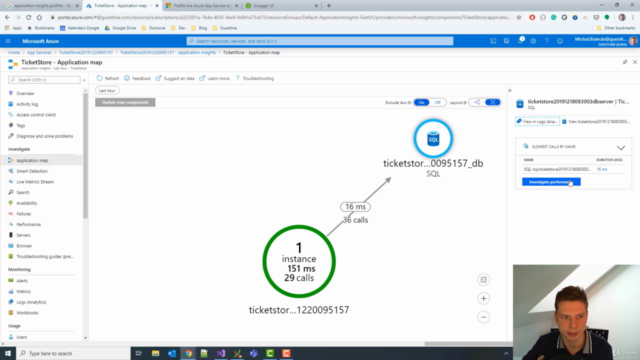The image size is (640, 360).
Task: Open Troubleshooting guides (preview)
Action: pos(44,256)
